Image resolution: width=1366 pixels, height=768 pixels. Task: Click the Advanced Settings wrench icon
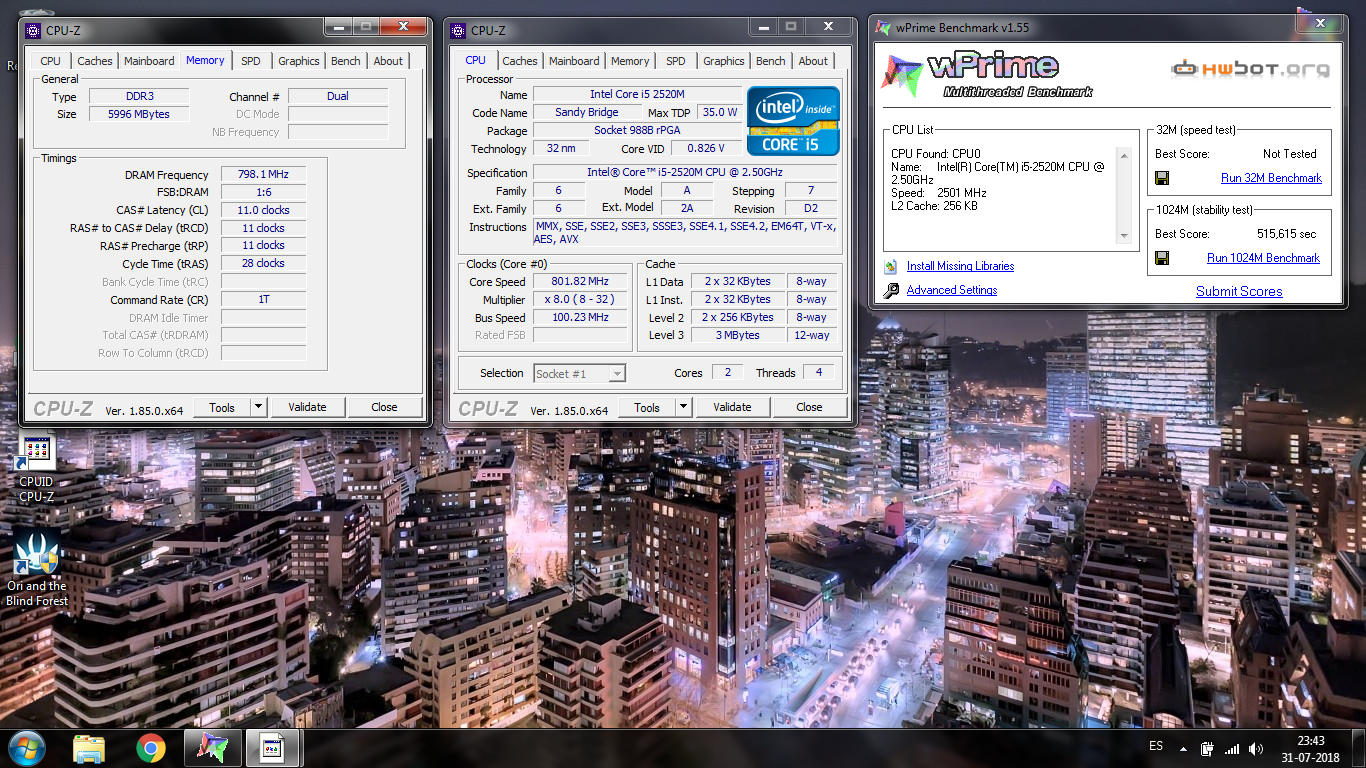click(x=891, y=290)
